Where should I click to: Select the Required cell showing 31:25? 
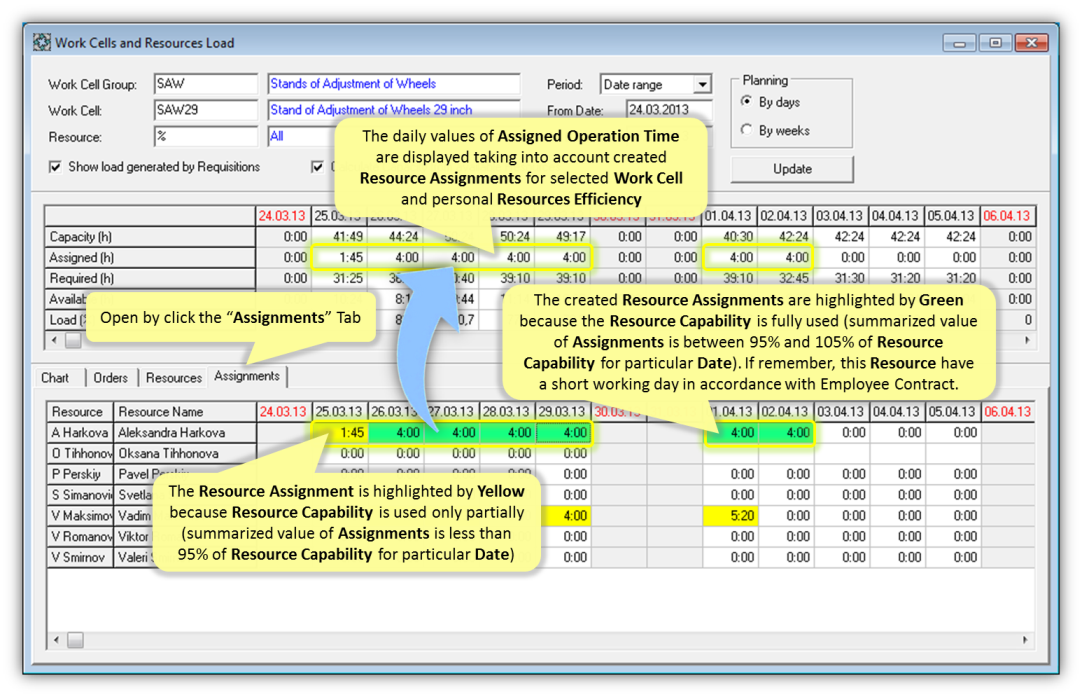point(339,278)
